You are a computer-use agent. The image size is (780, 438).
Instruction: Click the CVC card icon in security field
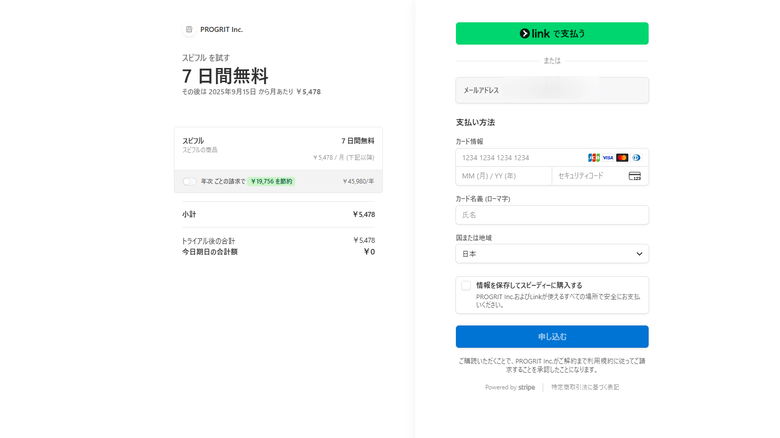[x=634, y=176]
